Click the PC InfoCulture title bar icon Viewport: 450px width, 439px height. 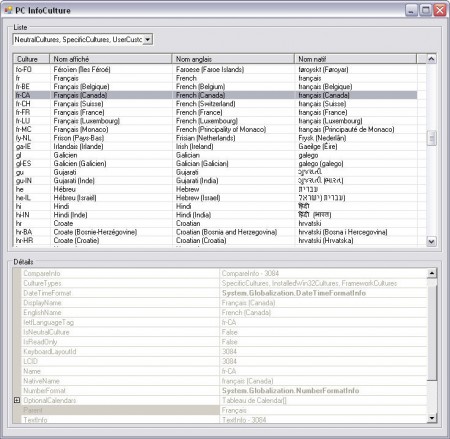(8, 10)
